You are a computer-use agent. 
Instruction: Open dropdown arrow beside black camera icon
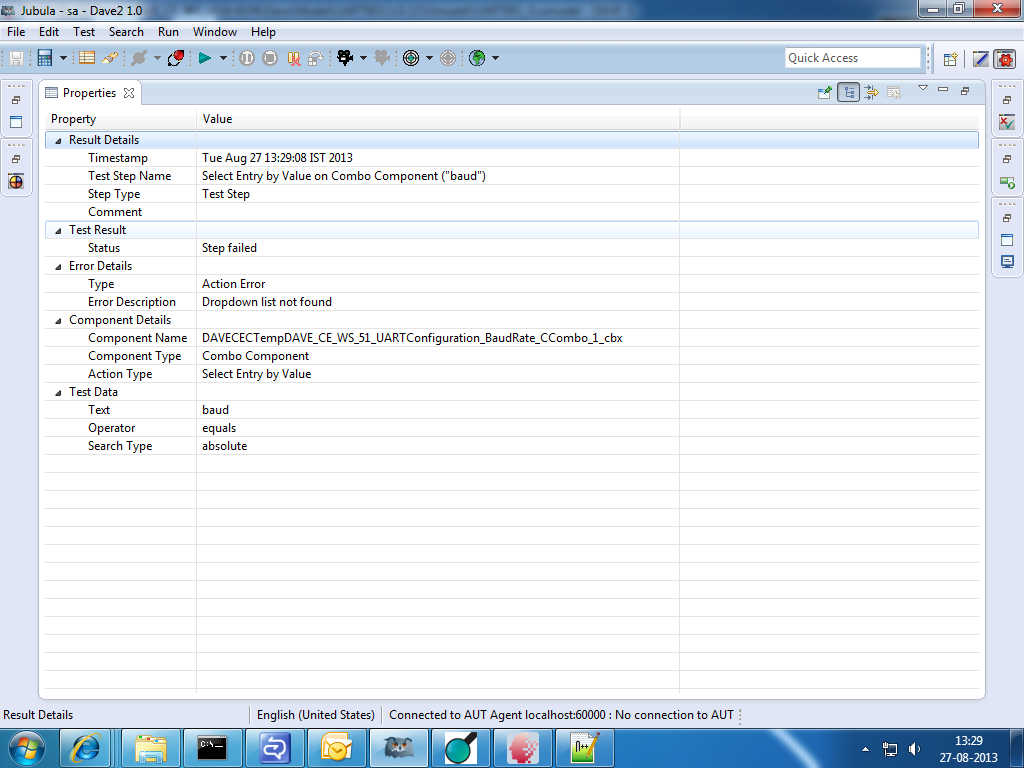tap(364, 58)
